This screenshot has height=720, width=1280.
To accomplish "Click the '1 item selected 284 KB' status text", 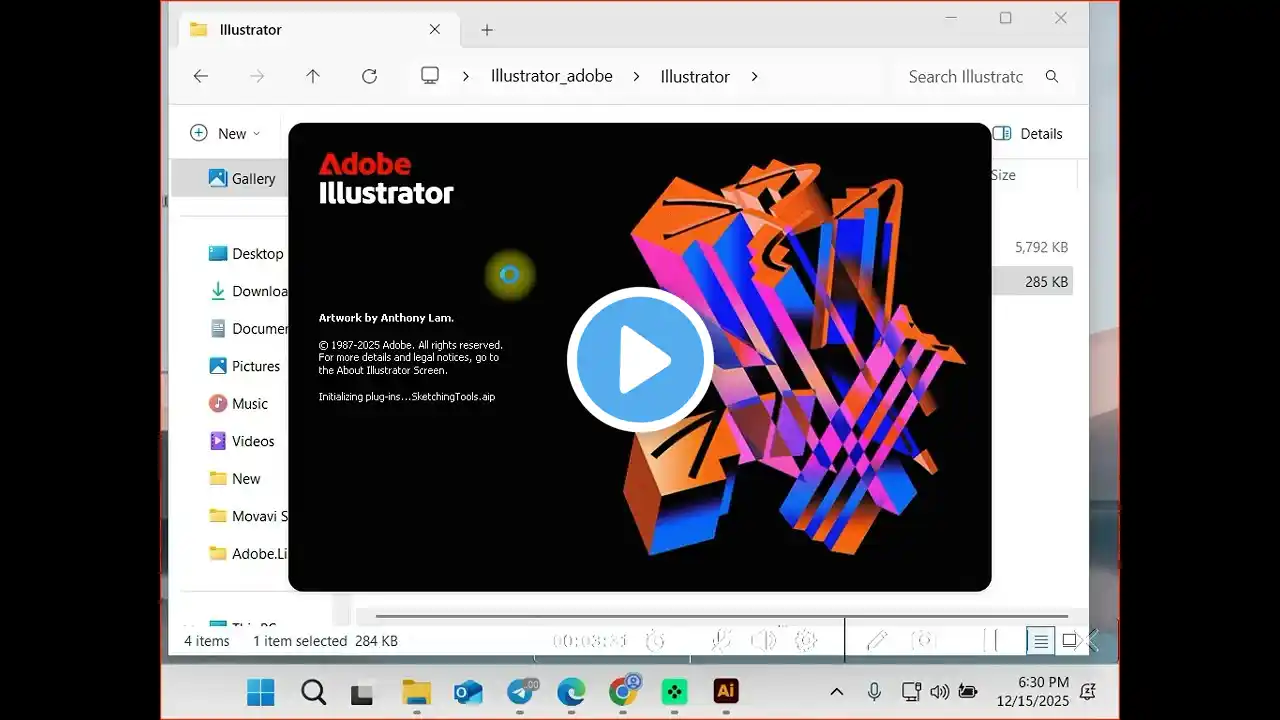I will pos(325,641).
